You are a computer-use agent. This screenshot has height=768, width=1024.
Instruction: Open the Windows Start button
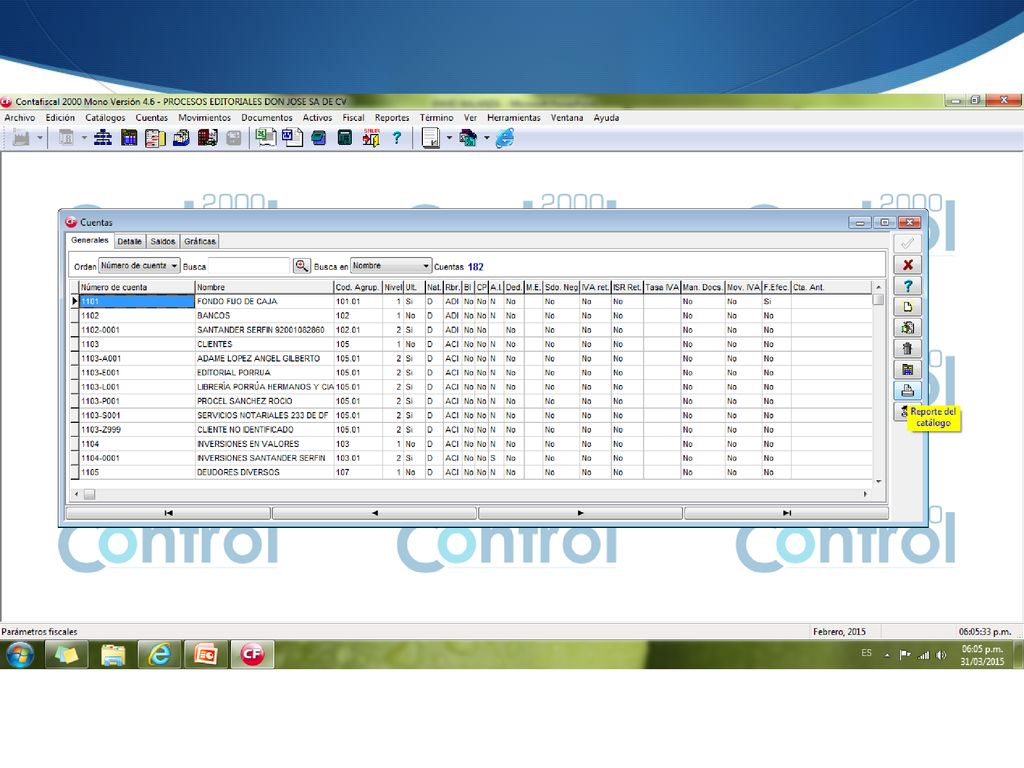[20, 654]
